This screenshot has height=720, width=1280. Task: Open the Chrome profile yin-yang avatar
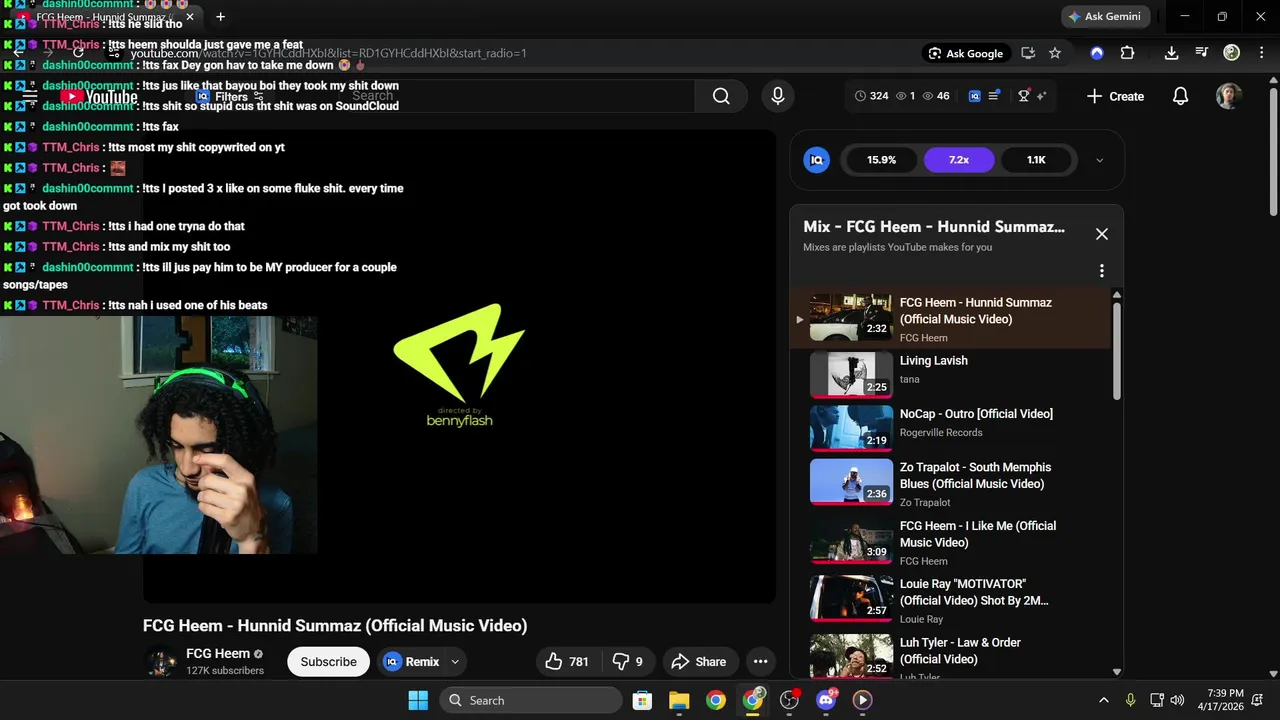[1232, 53]
